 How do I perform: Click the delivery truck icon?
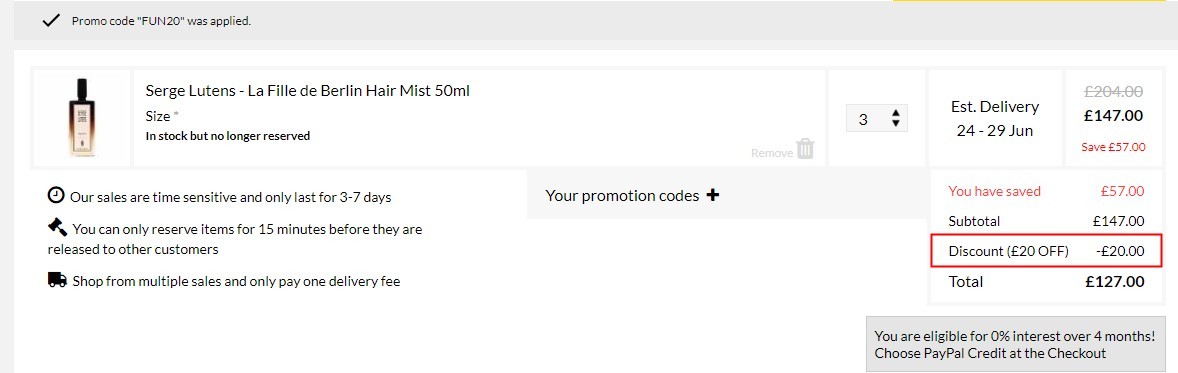pyautogui.click(x=57, y=280)
